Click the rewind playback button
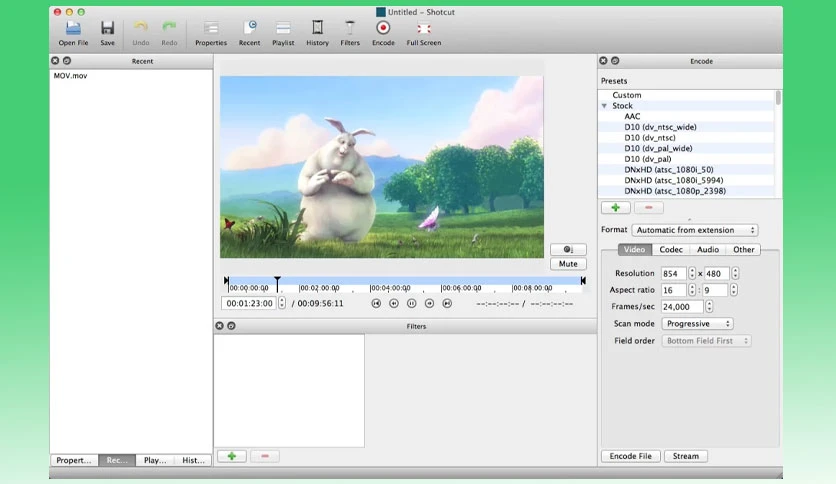 393,303
